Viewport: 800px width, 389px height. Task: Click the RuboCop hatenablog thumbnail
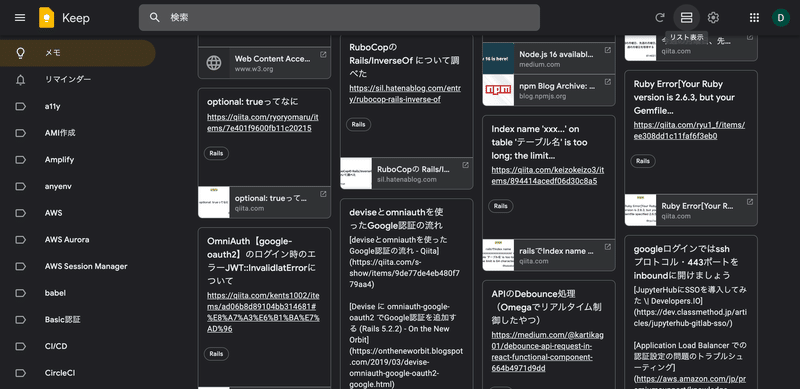[x=356, y=174]
